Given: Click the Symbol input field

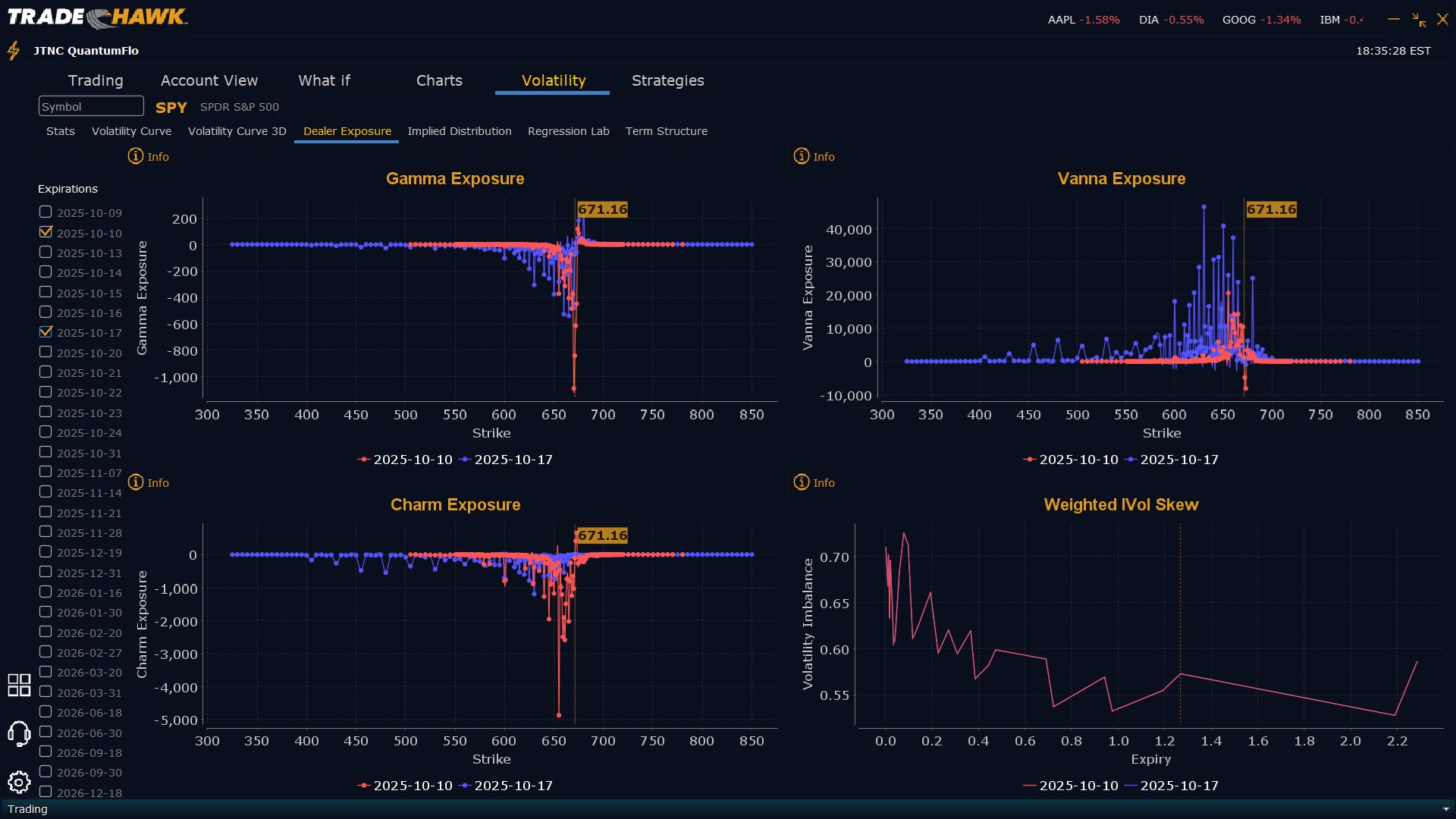Looking at the screenshot, I should pyautogui.click(x=91, y=106).
